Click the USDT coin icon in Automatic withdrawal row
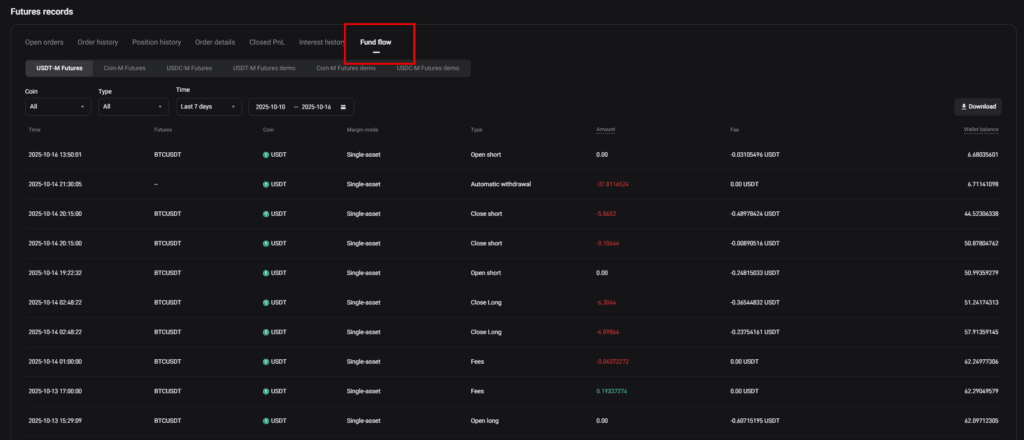The height and width of the screenshot is (440, 1024). 266,185
